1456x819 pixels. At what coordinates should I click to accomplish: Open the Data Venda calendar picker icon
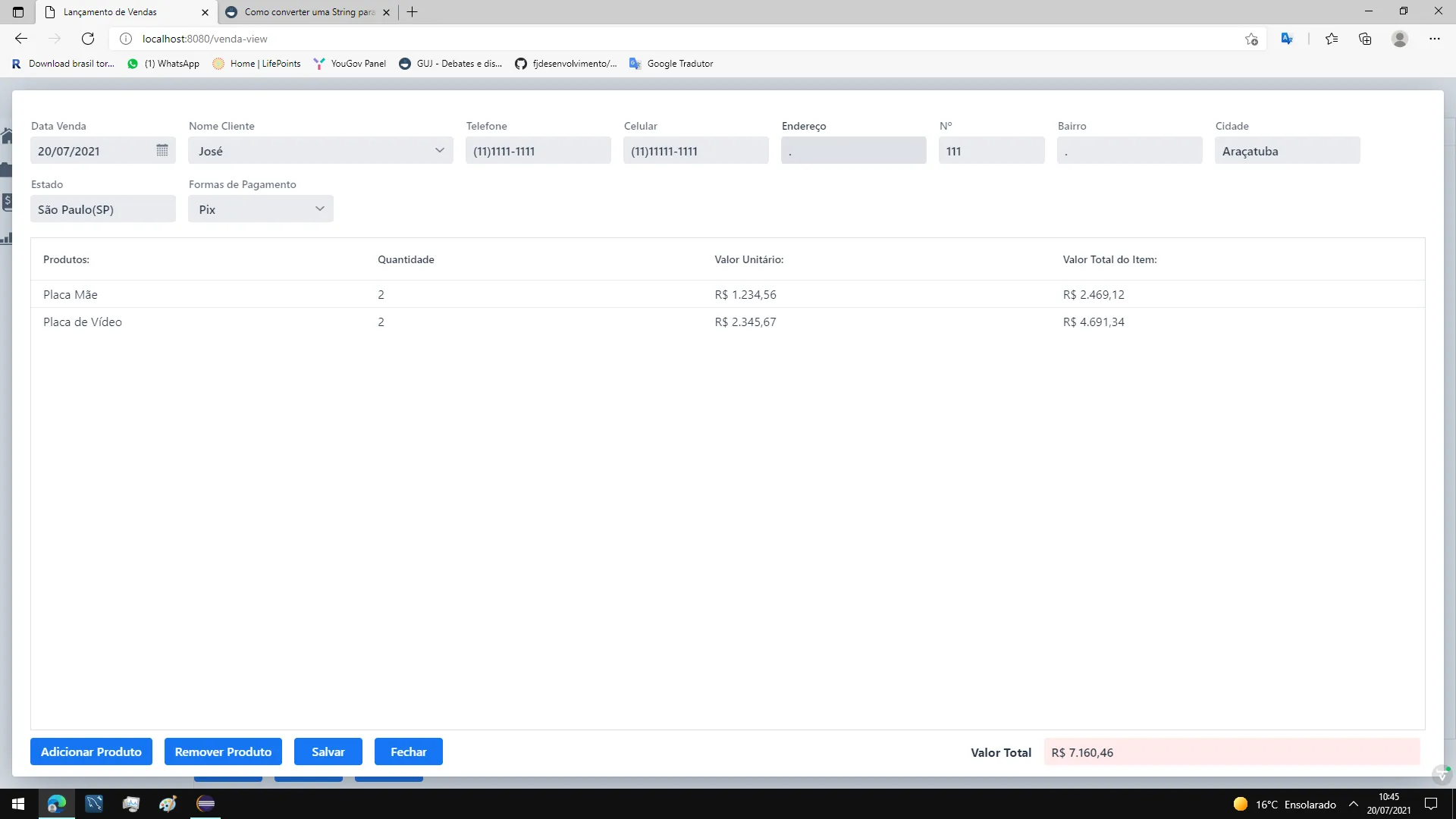(x=162, y=150)
